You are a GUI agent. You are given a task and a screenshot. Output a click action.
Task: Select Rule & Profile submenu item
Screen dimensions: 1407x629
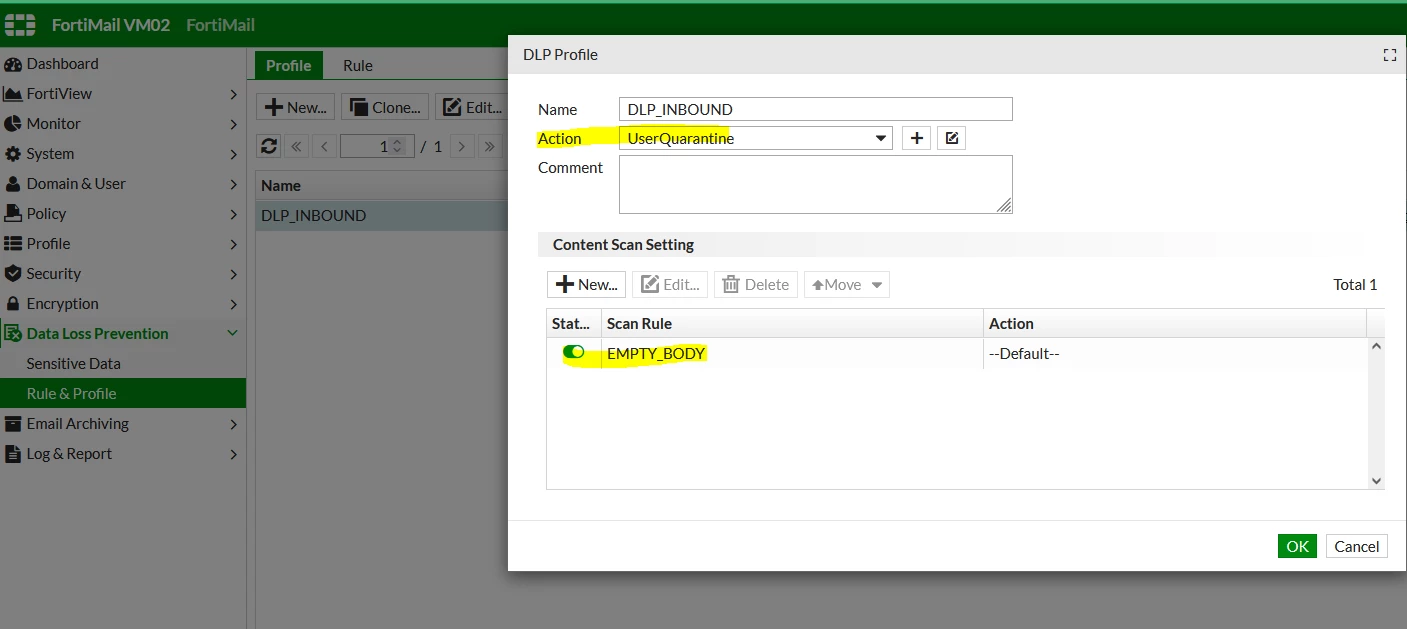click(x=123, y=394)
